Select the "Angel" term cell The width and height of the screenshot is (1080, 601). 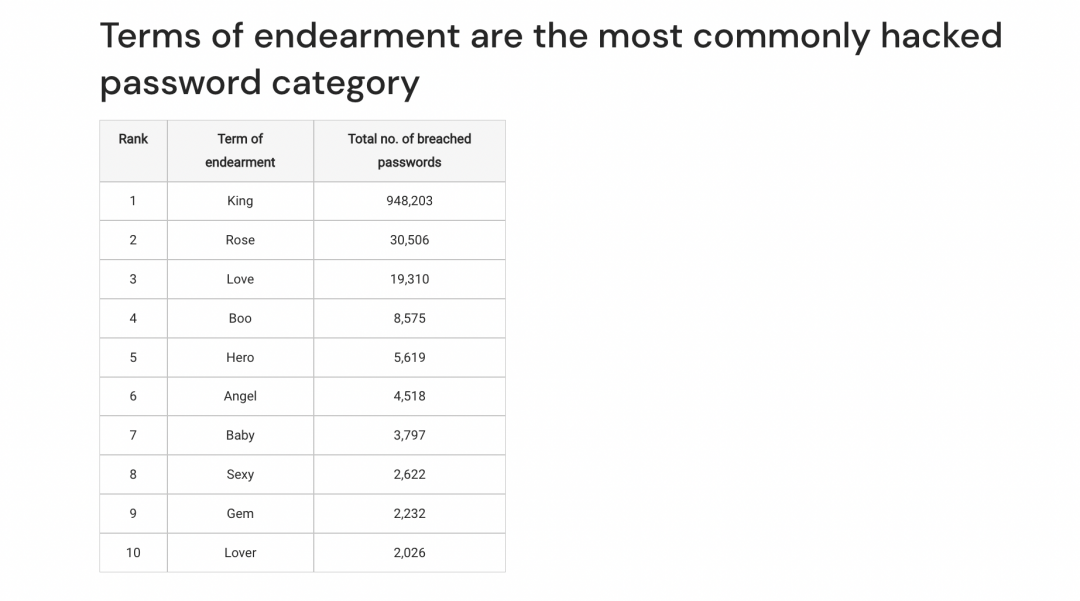click(240, 396)
